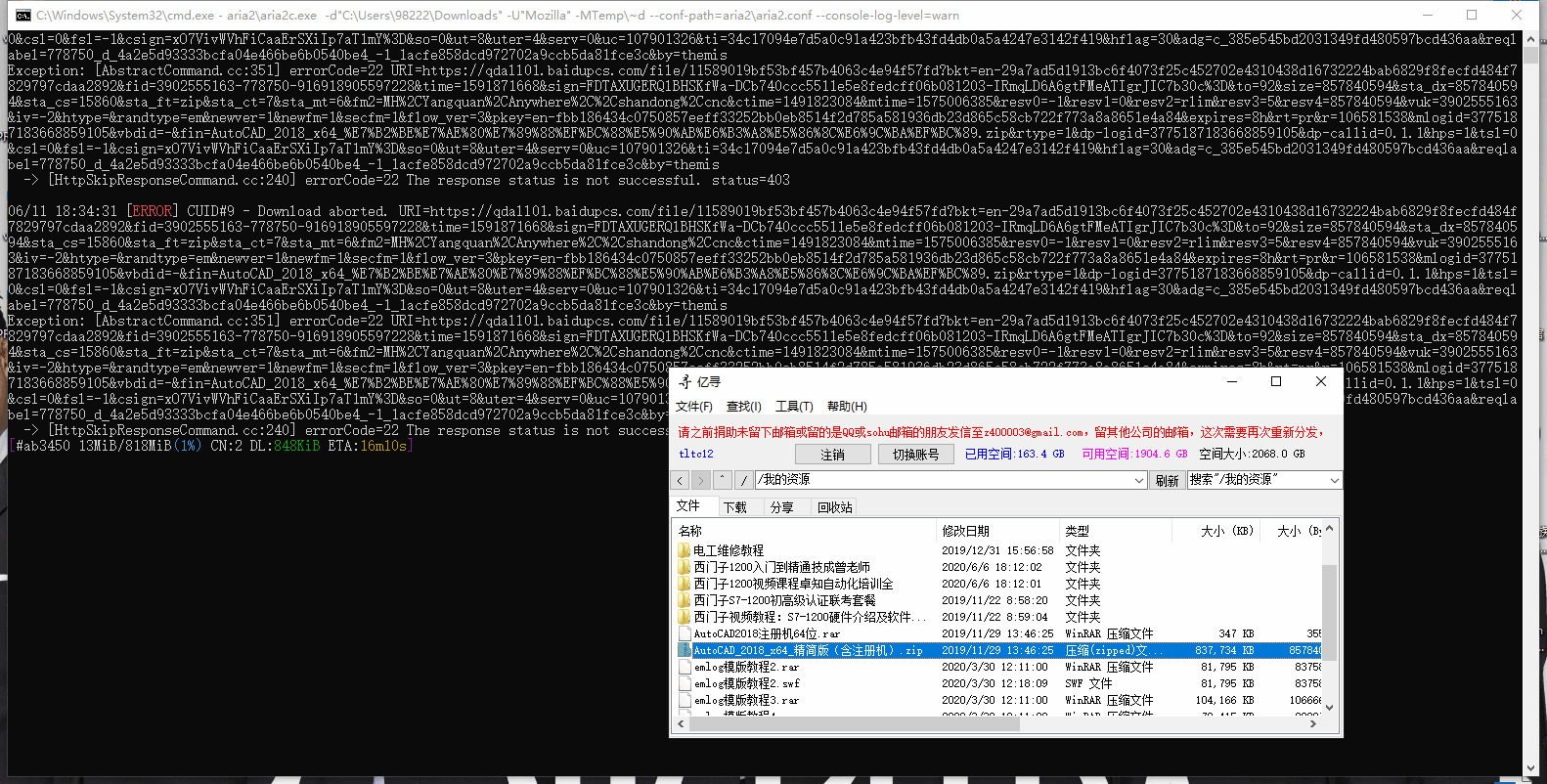Click the 可用空间:1904.6 GB label

(x=1134, y=454)
